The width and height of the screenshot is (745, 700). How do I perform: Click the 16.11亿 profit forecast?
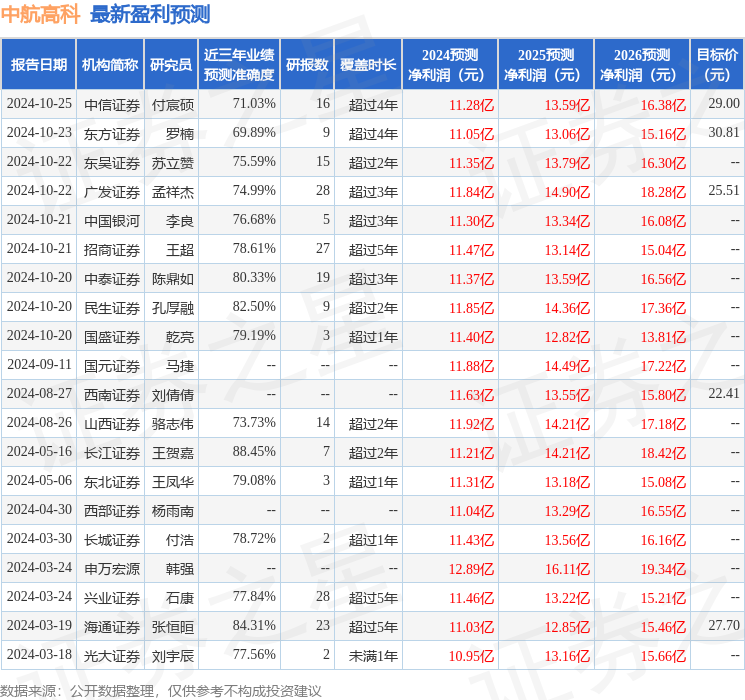(x=567, y=569)
